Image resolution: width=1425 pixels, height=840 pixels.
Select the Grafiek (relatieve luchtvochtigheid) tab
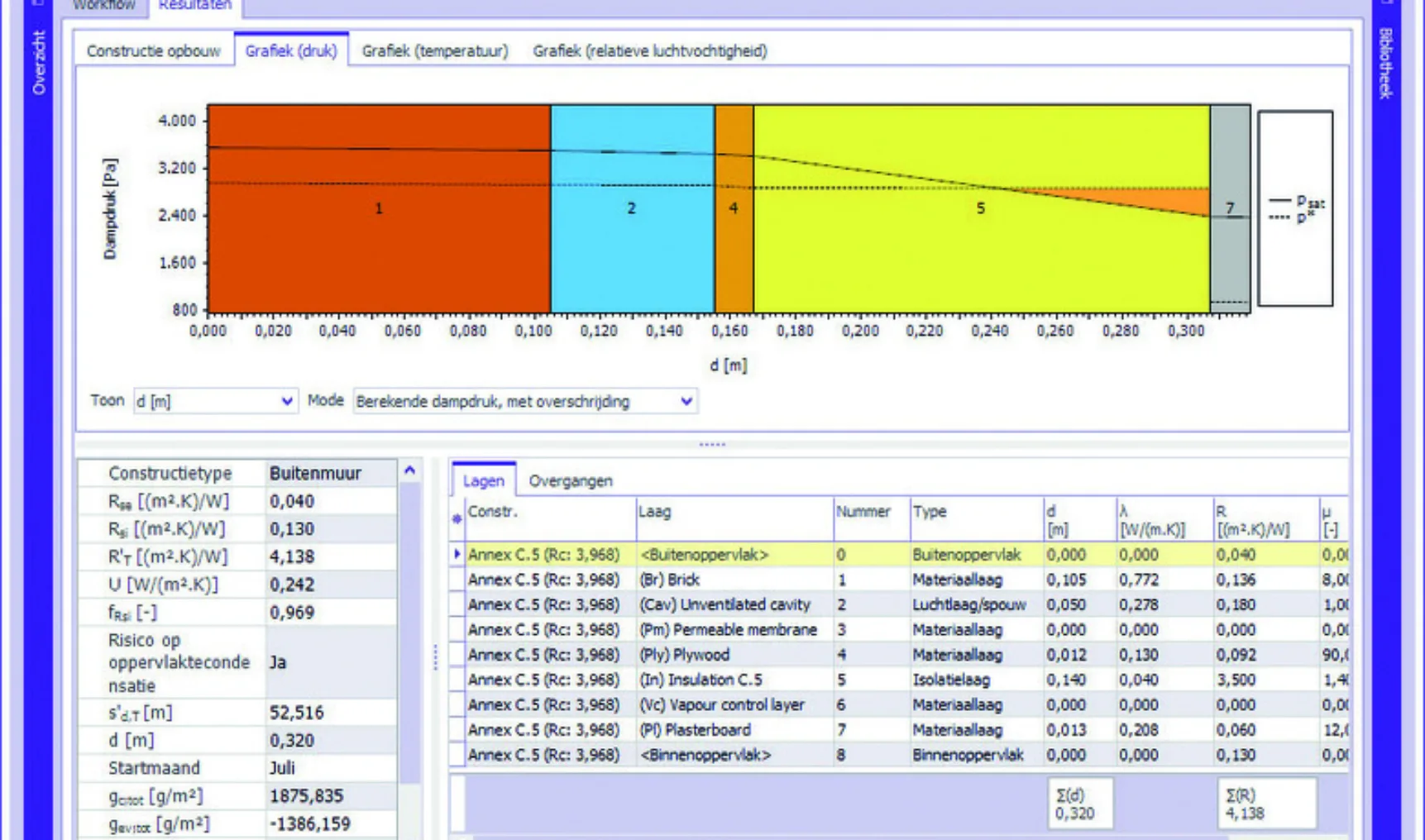tap(649, 51)
